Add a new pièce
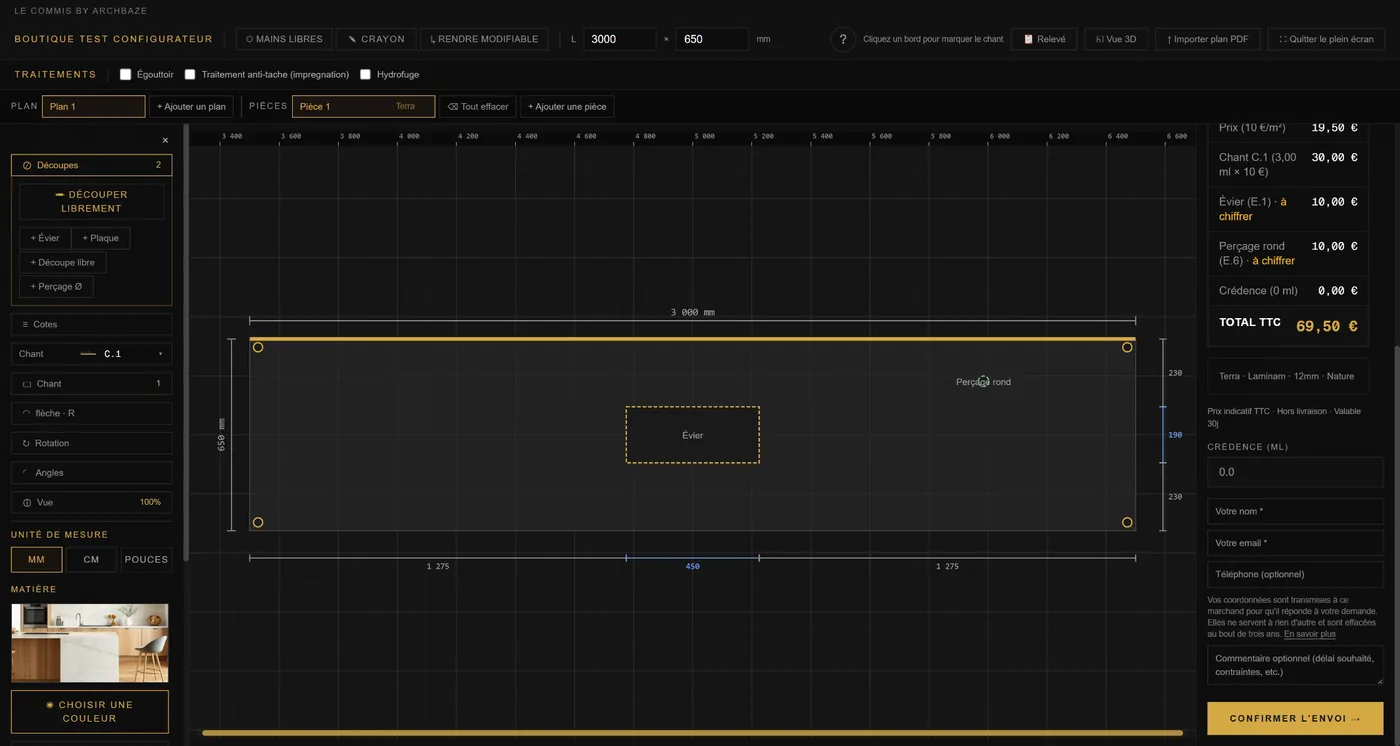 567,106
